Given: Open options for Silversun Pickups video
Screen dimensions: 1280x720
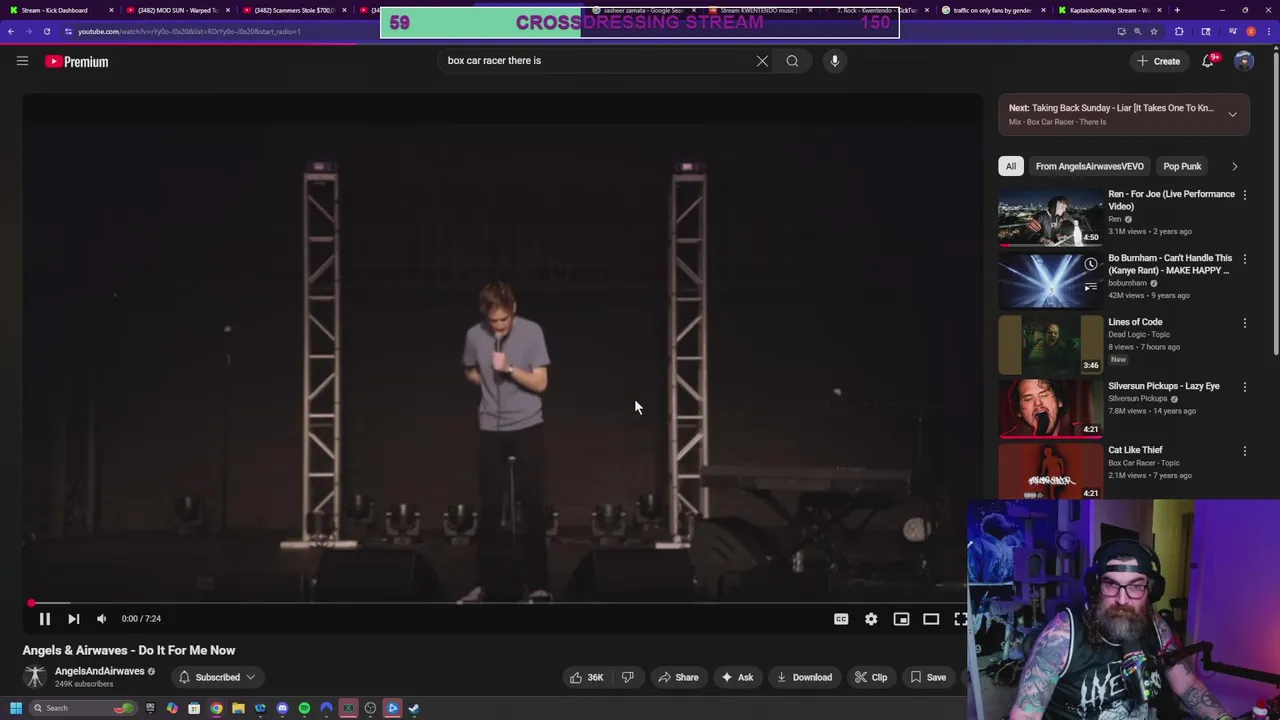Looking at the screenshot, I should pyautogui.click(x=1244, y=387).
